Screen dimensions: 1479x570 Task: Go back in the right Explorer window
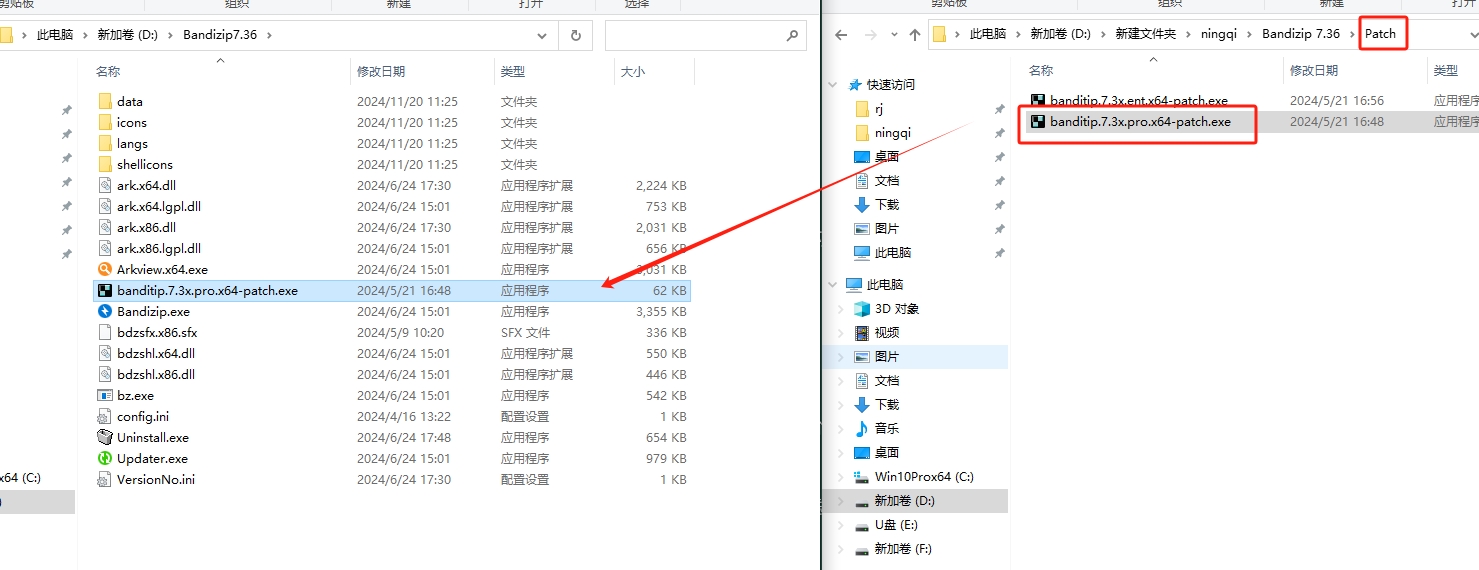click(x=841, y=35)
